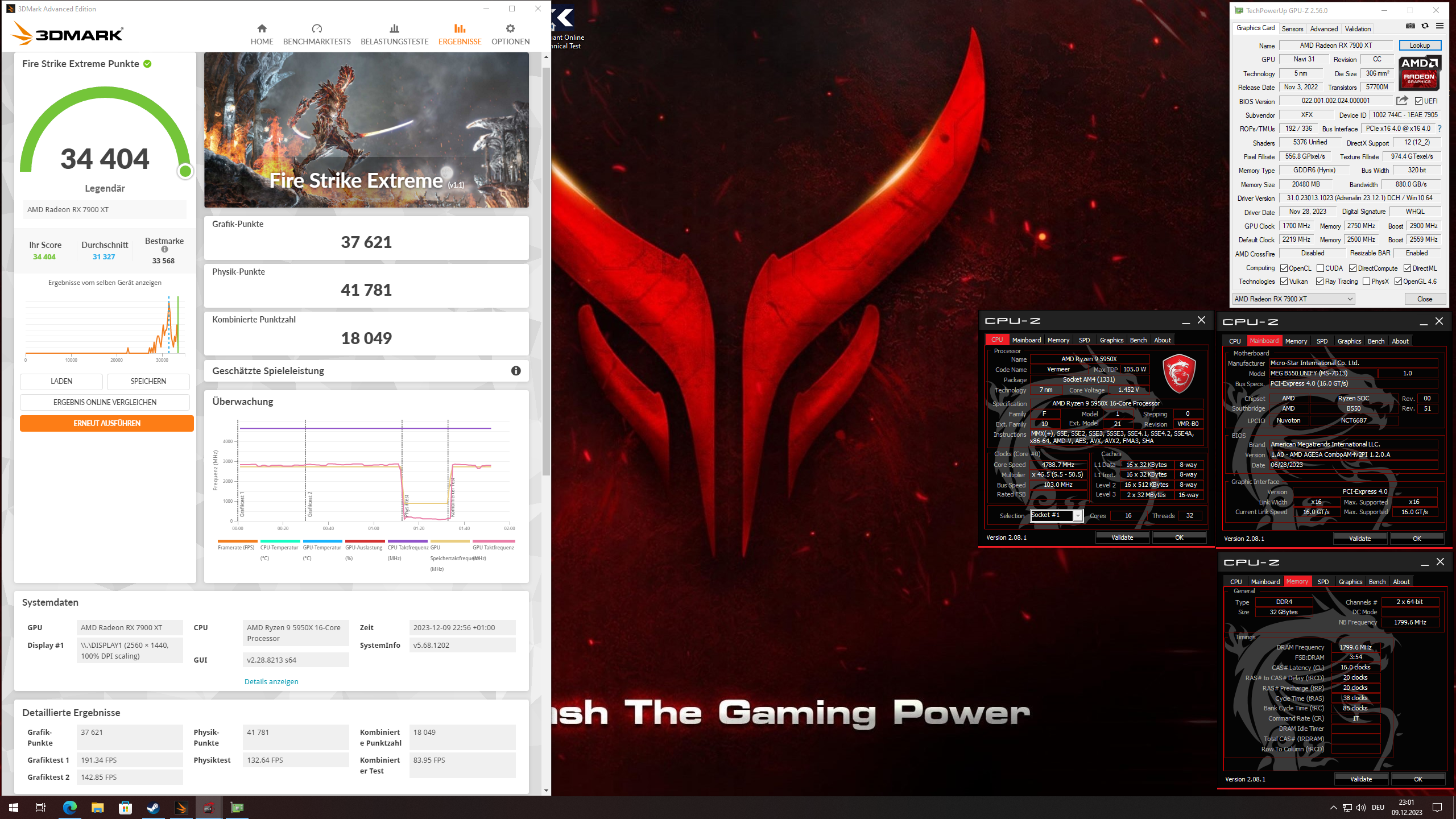
Task: Click the Bus Interface question mark in GPU-Z
Action: (1440, 129)
